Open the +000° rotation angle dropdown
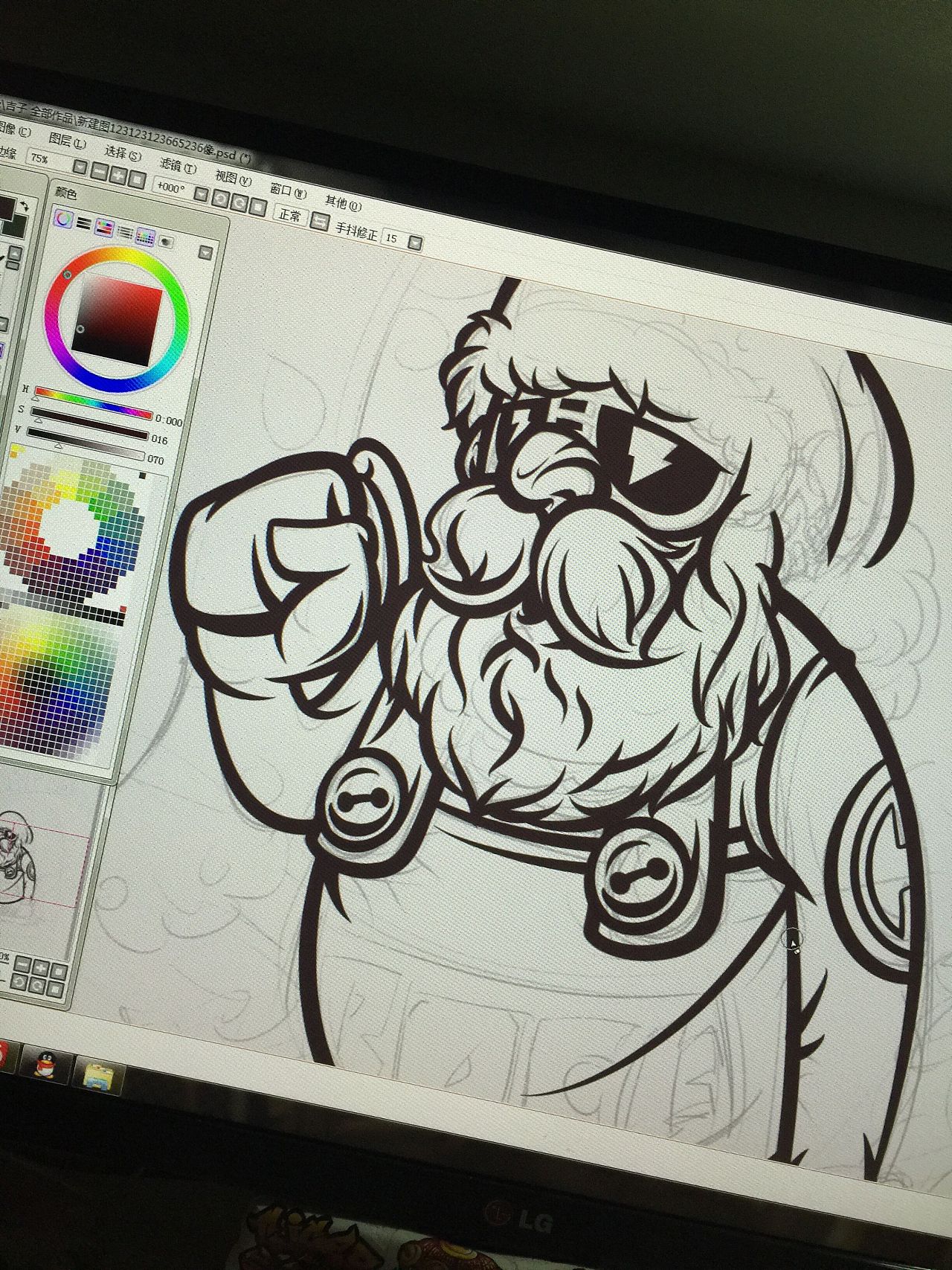The height and width of the screenshot is (1270, 952). coord(201,193)
